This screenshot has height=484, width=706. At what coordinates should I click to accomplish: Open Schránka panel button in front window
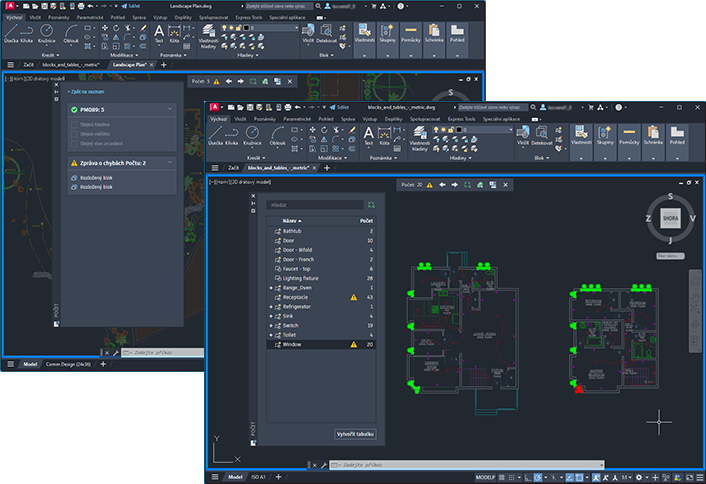pos(653,142)
